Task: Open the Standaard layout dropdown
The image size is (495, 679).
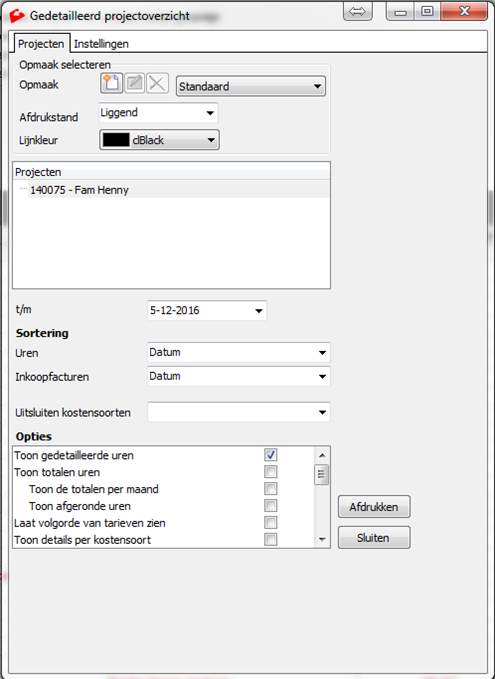Action: pos(251,86)
